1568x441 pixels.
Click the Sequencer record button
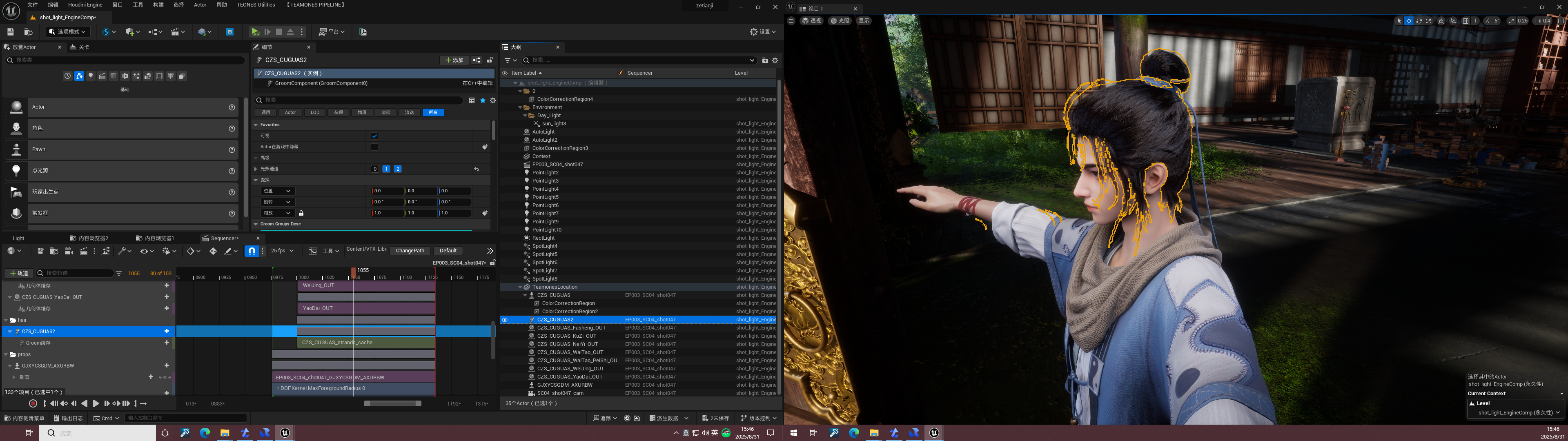tap(33, 403)
